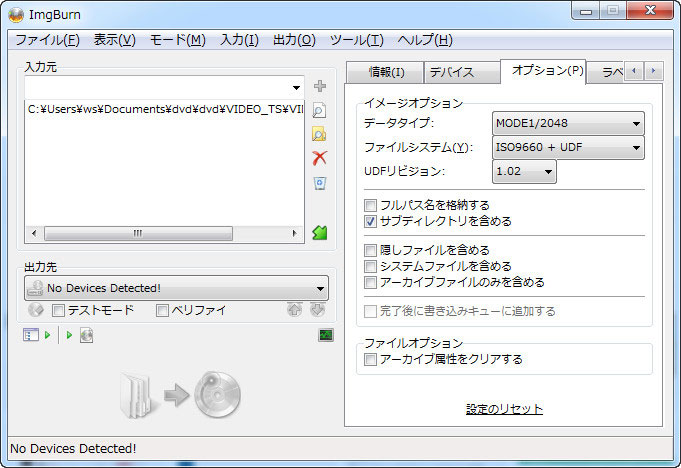Show the log window monitor icon
The height and width of the screenshot is (468, 681).
coord(326,335)
